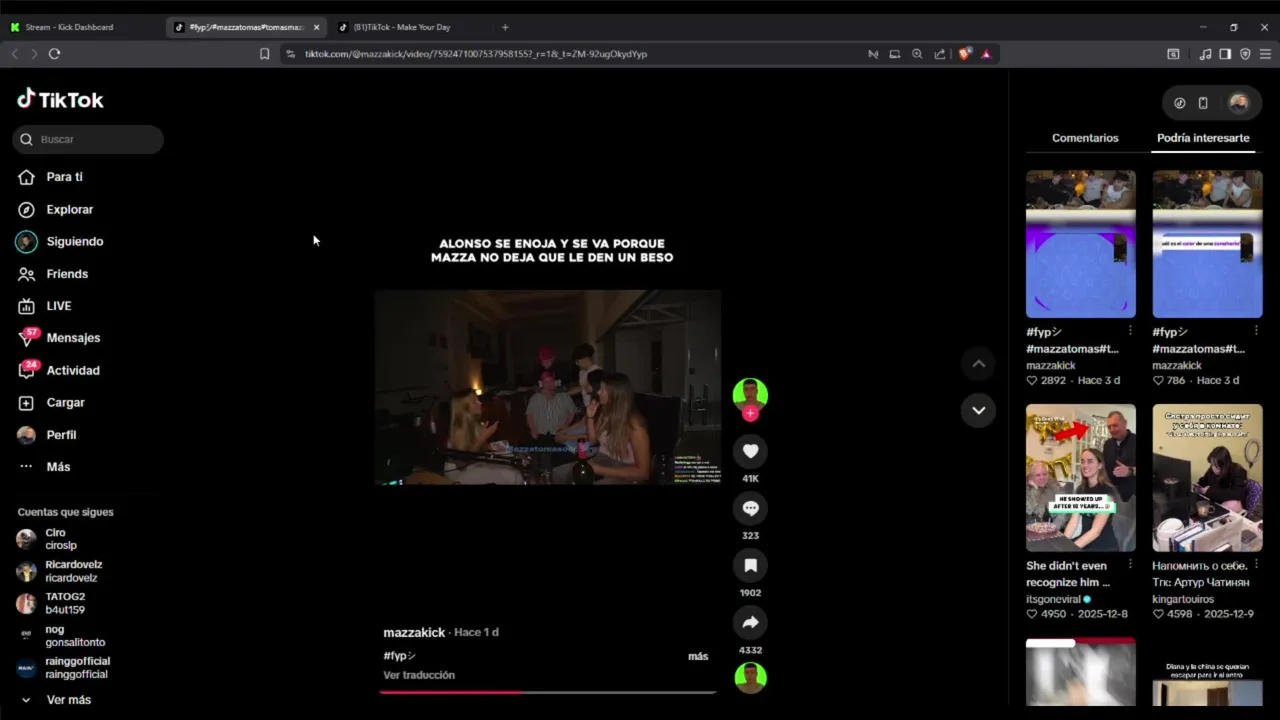The image size is (1280, 720).
Task: Click the playing video frame
Action: point(548,387)
